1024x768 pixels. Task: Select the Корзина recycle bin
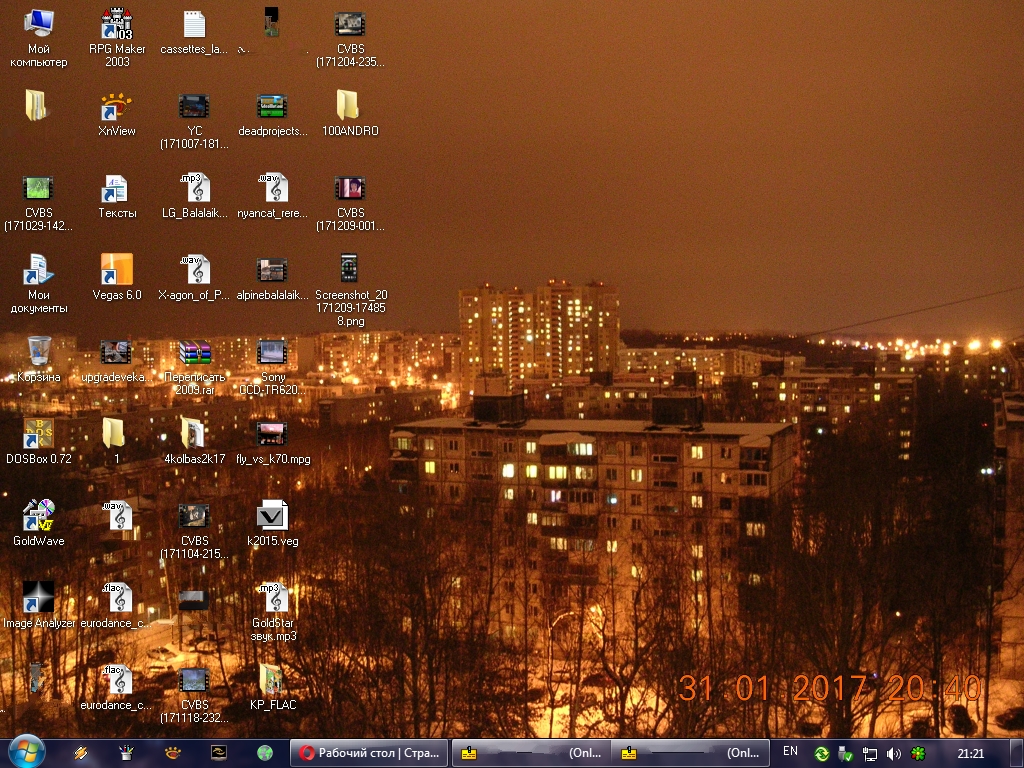point(38,351)
